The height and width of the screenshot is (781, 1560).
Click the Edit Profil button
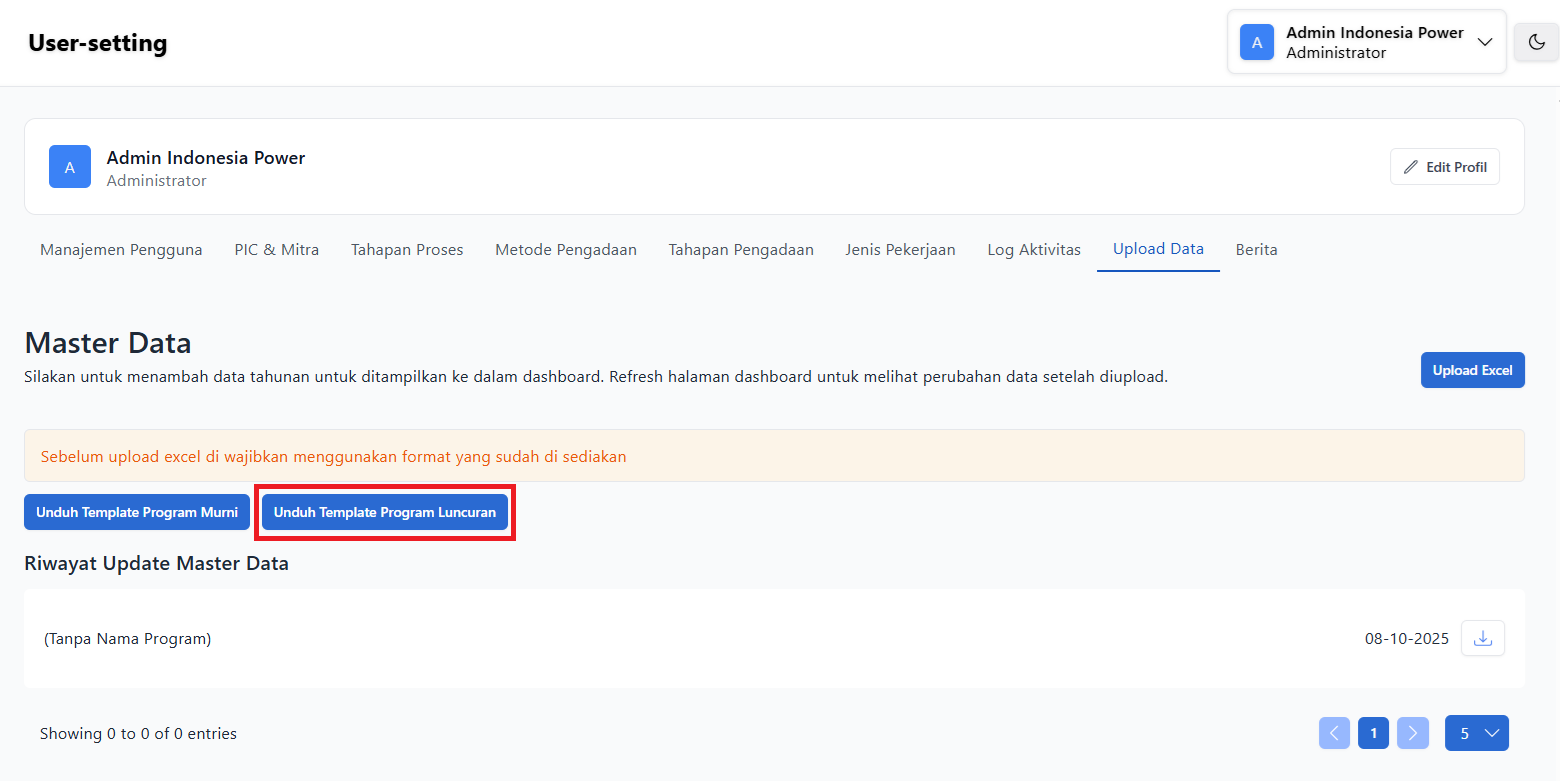[1444, 167]
